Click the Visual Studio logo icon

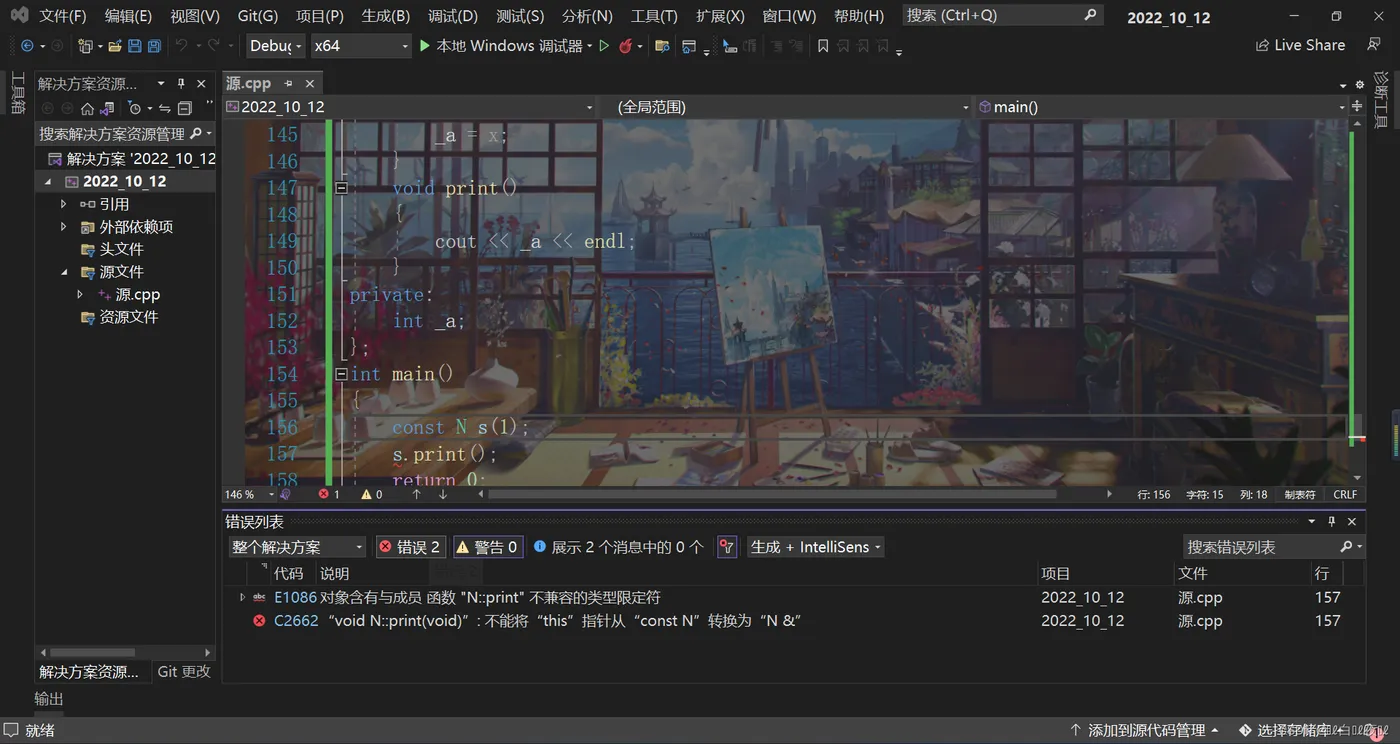tap(19, 16)
